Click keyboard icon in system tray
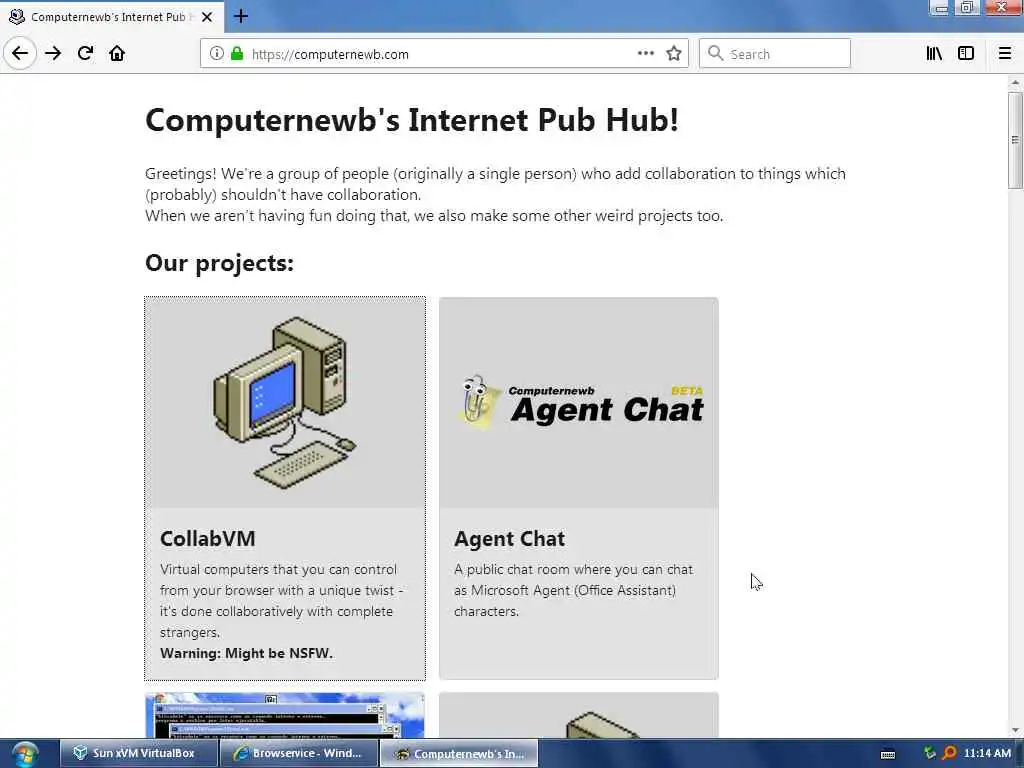The image size is (1024, 768). (888, 754)
